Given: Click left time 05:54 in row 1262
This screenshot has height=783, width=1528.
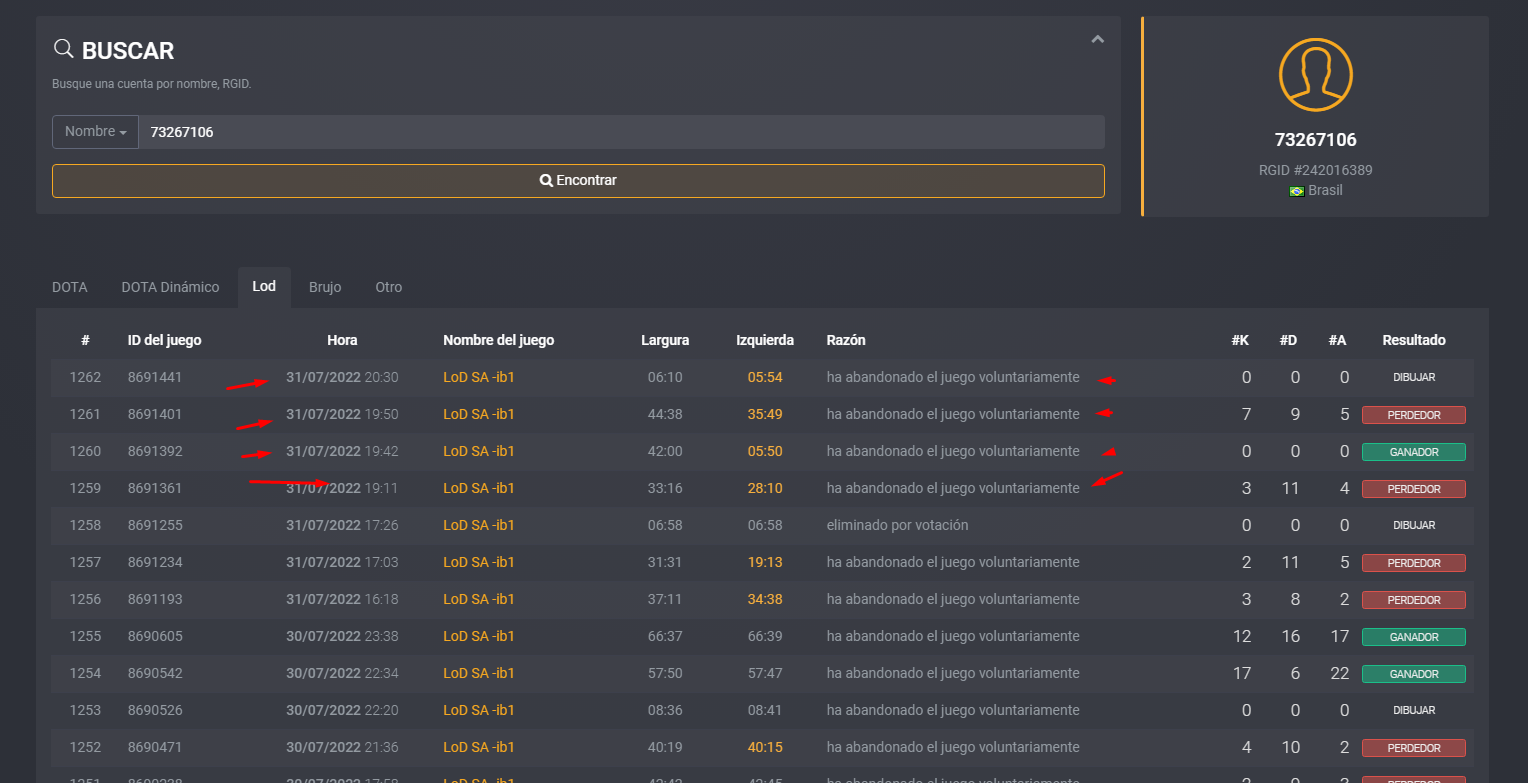Looking at the screenshot, I should pyautogui.click(x=765, y=377).
